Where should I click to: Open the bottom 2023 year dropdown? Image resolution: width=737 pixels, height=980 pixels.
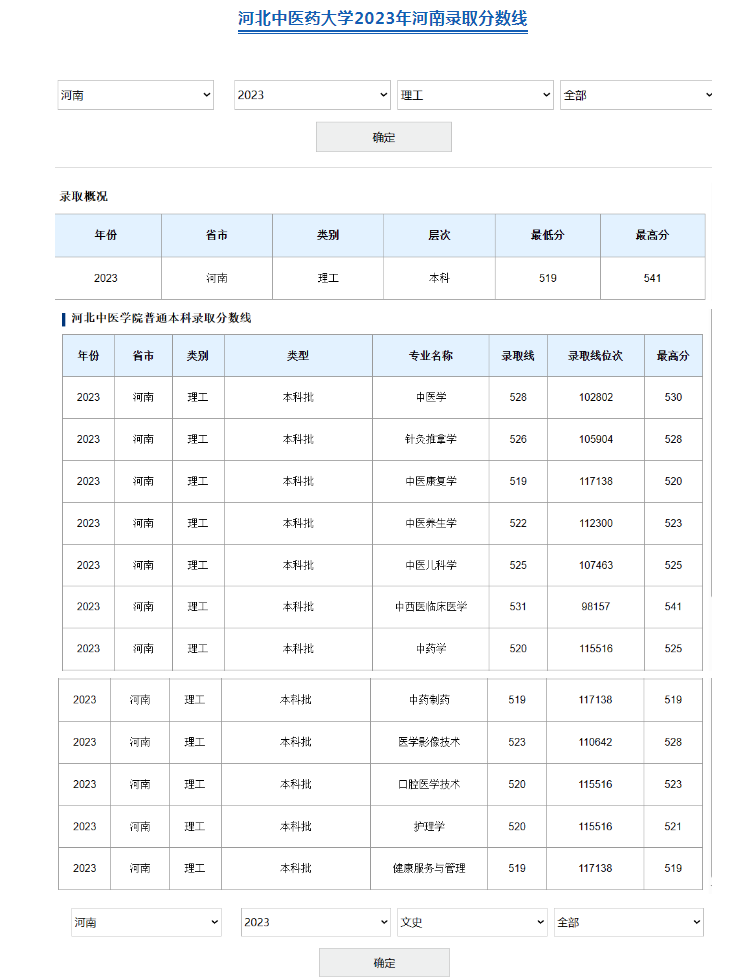[316, 922]
